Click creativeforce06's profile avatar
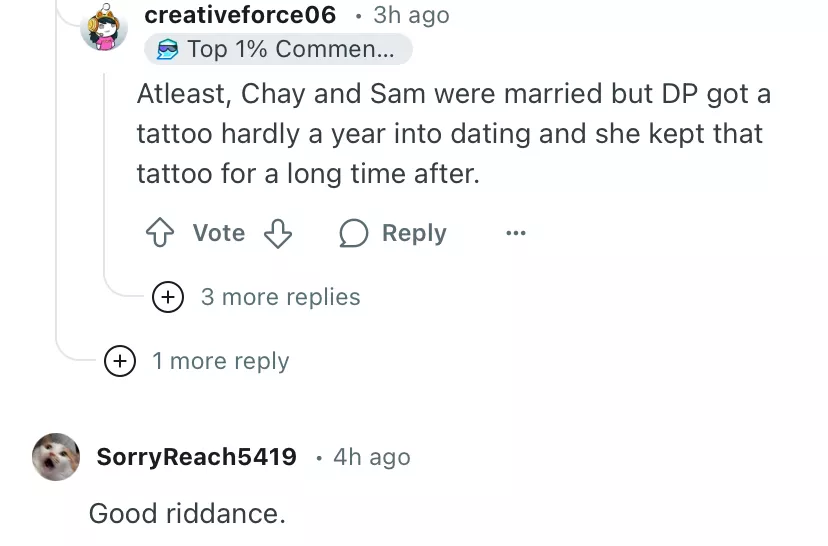 coord(104,26)
